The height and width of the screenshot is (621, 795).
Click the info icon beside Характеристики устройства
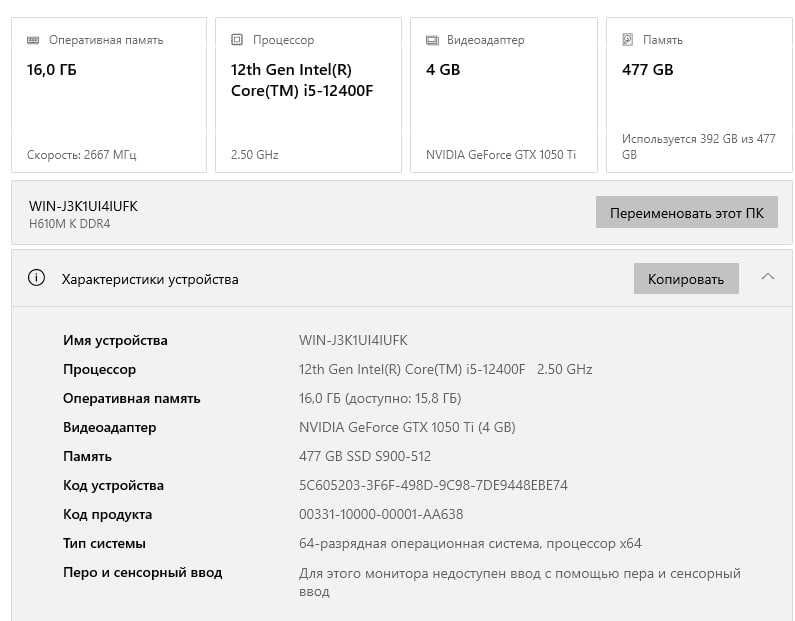pos(37,279)
